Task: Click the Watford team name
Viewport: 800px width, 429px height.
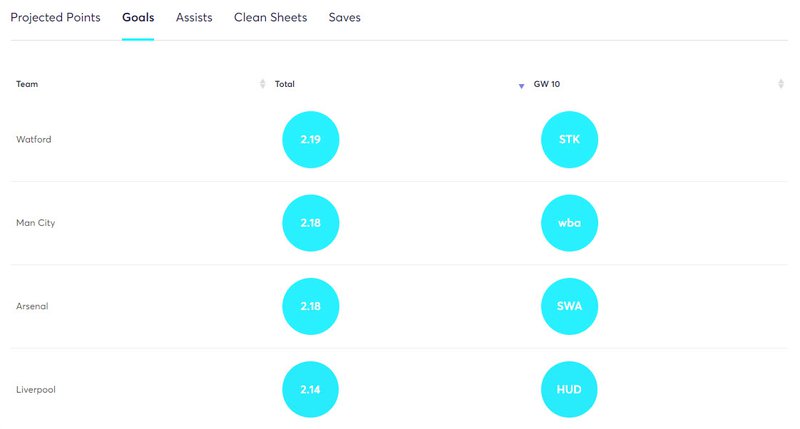Action: [34, 139]
